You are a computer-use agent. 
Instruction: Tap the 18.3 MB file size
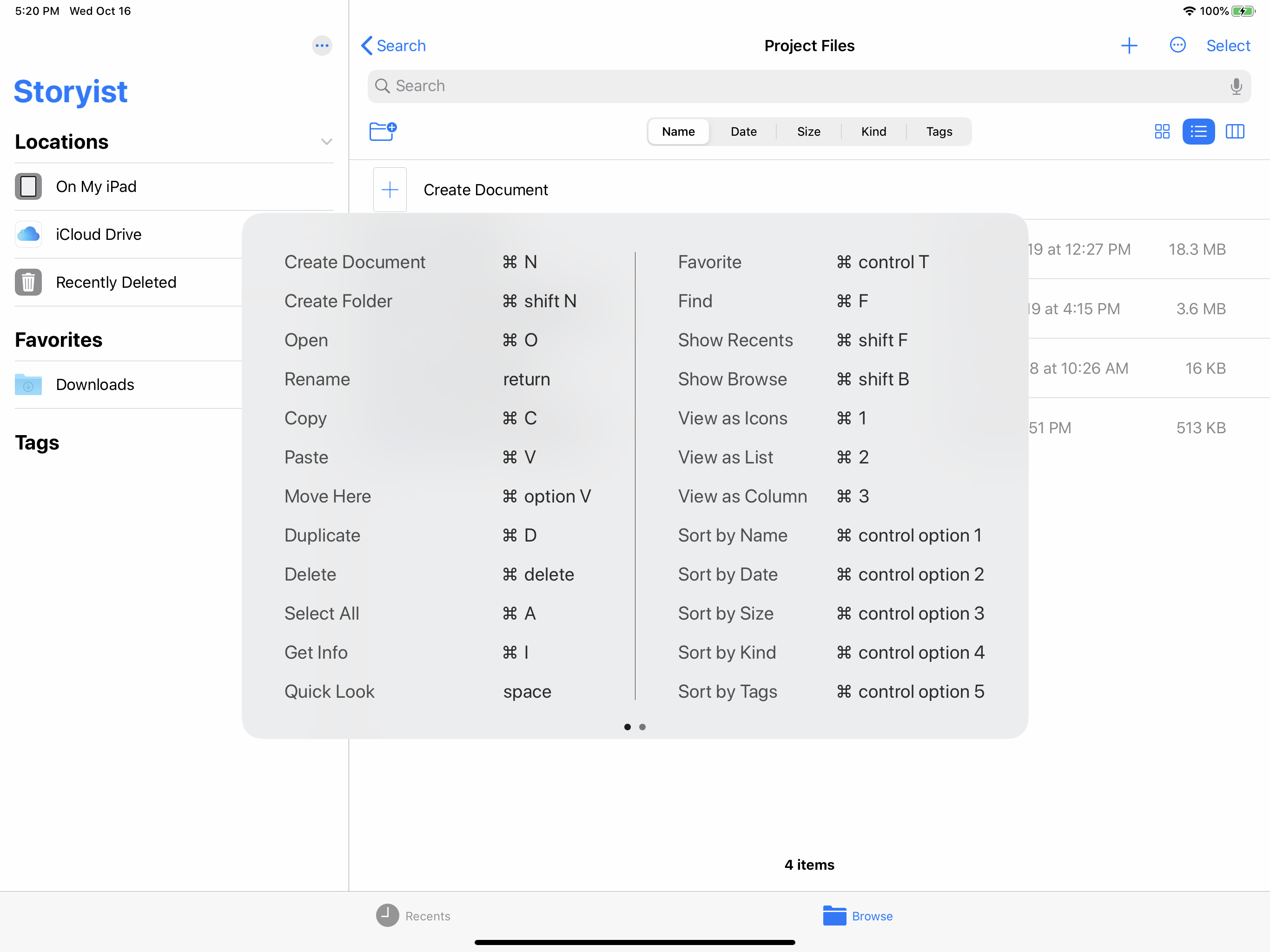tap(1197, 249)
